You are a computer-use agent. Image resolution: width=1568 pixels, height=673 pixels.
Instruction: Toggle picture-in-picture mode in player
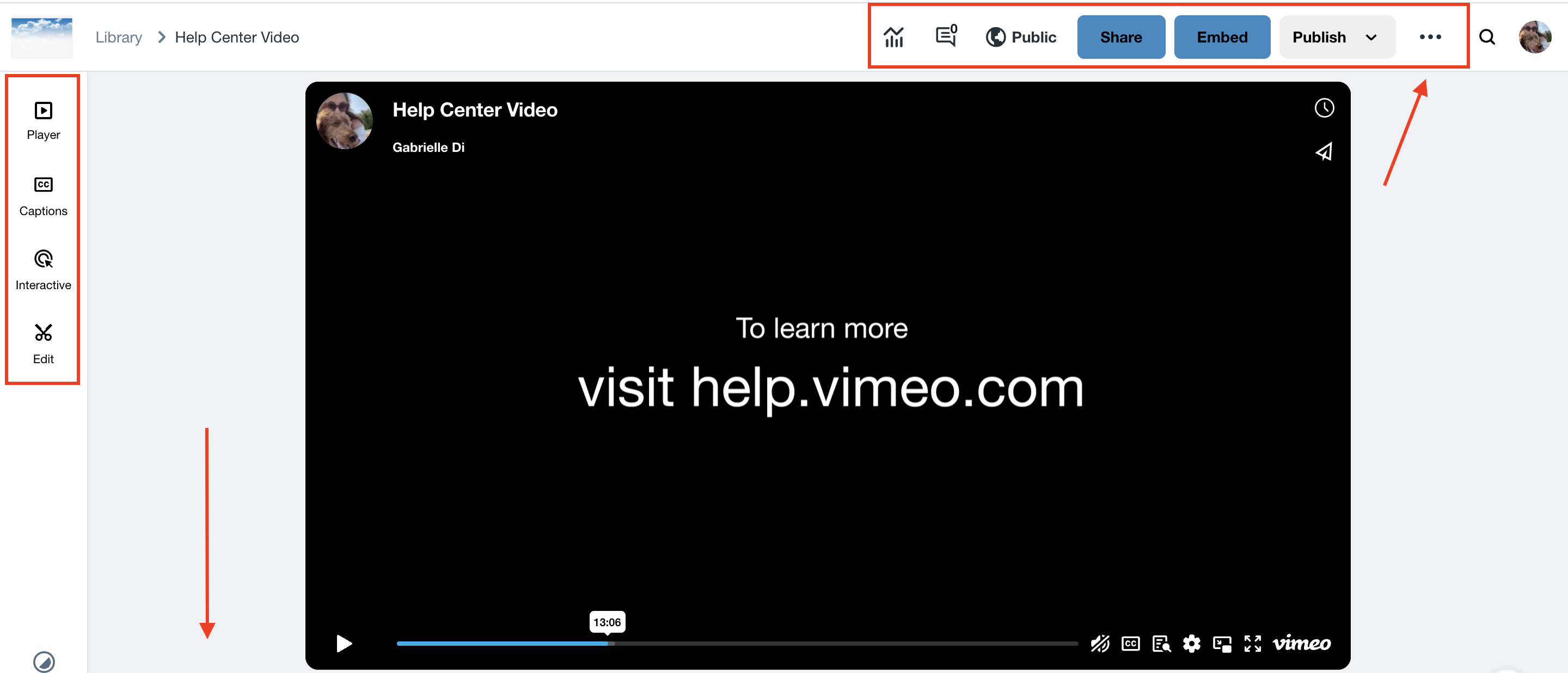pyautogui.click(x=1220, y=644)
